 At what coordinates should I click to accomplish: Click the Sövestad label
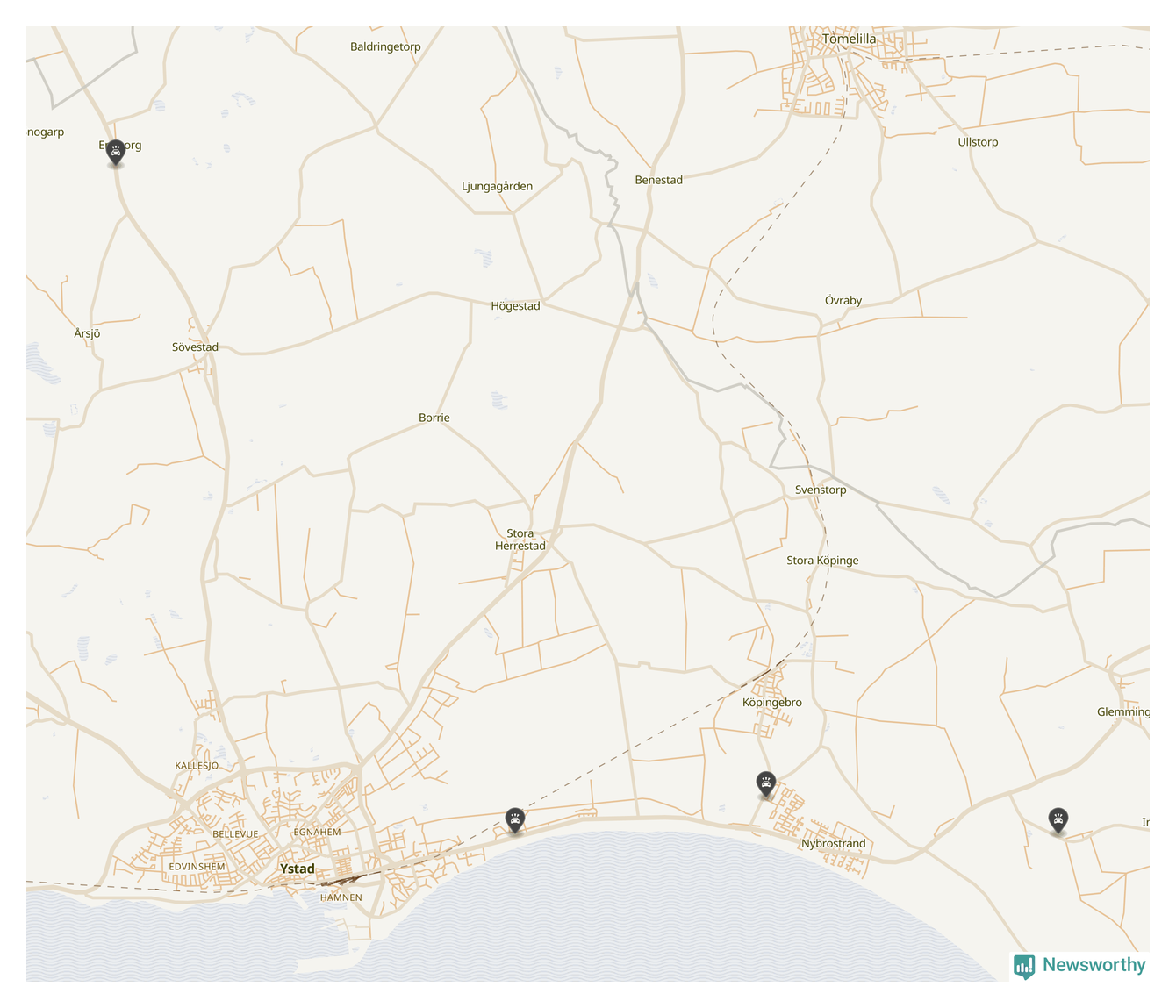tap(195, 347)
